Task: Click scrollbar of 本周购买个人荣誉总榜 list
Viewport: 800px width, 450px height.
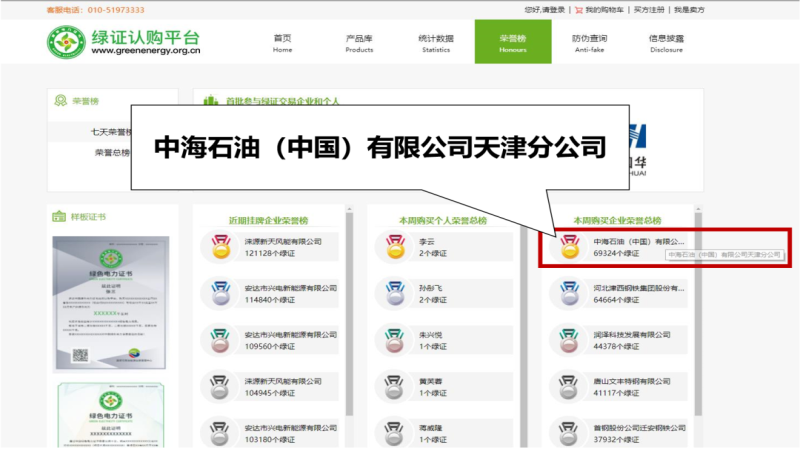Action: 524,337
